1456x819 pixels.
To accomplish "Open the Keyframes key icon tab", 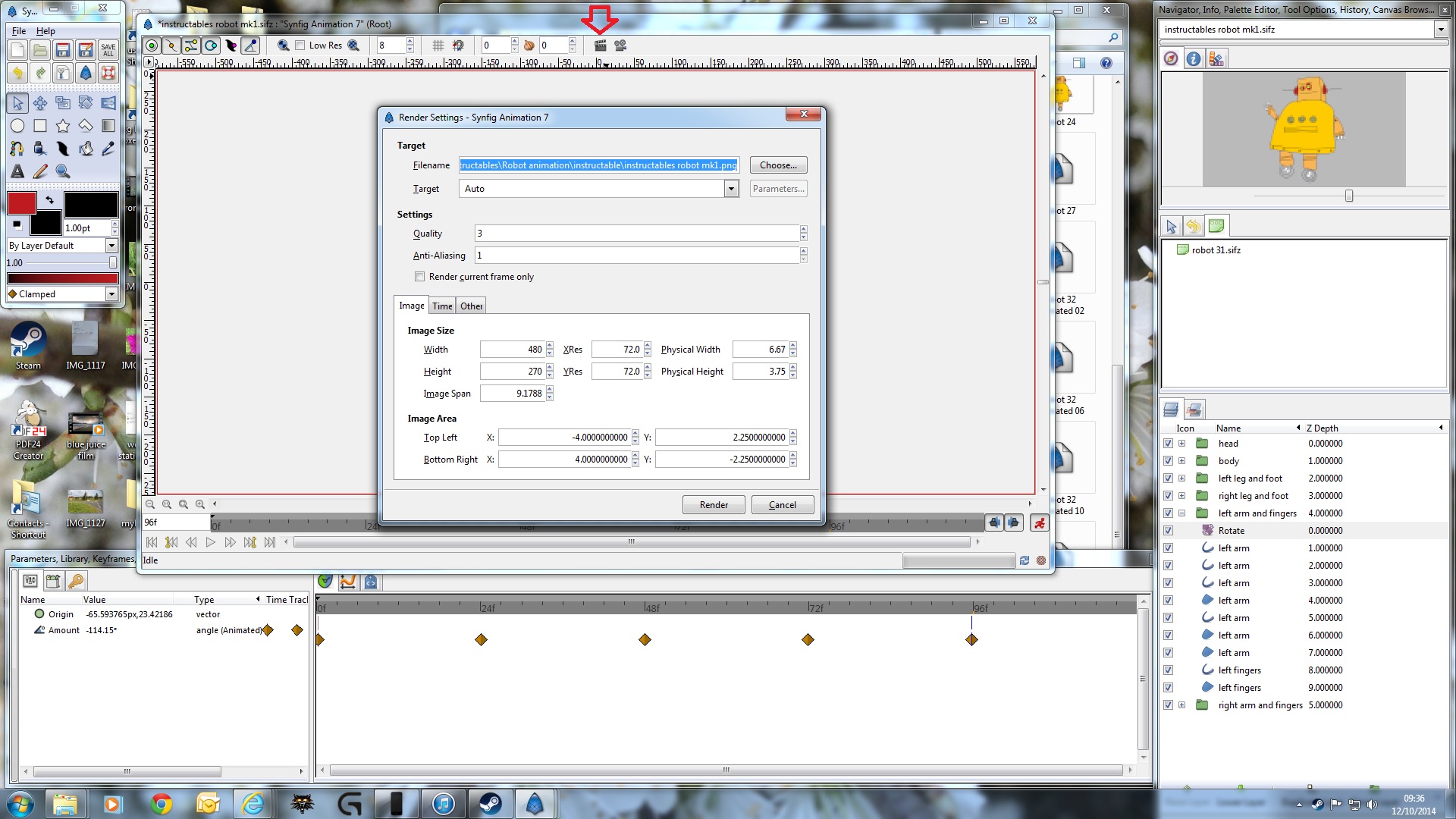I will (76, 581).
